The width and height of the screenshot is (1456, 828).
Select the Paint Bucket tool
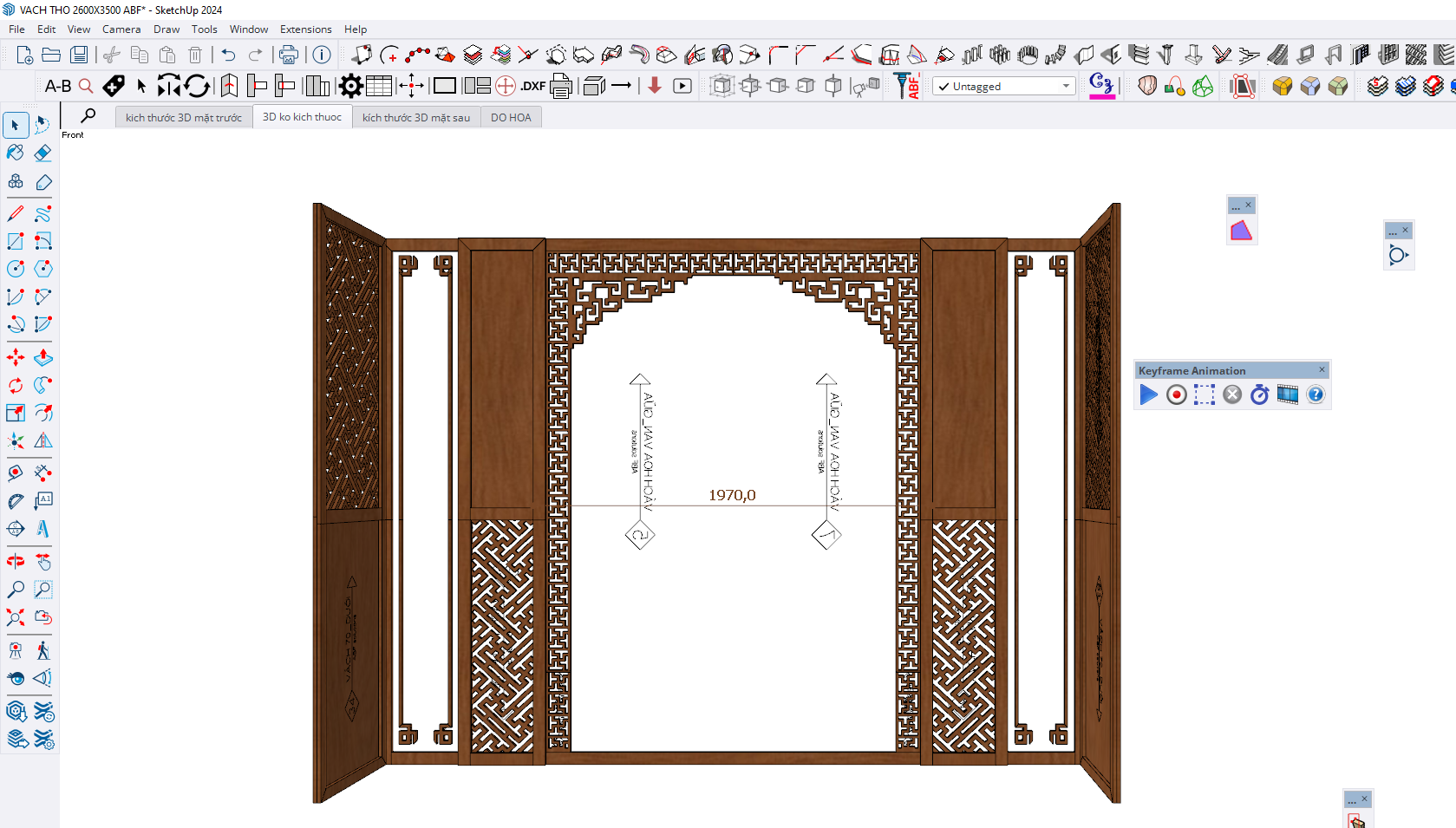pos(16,153)
